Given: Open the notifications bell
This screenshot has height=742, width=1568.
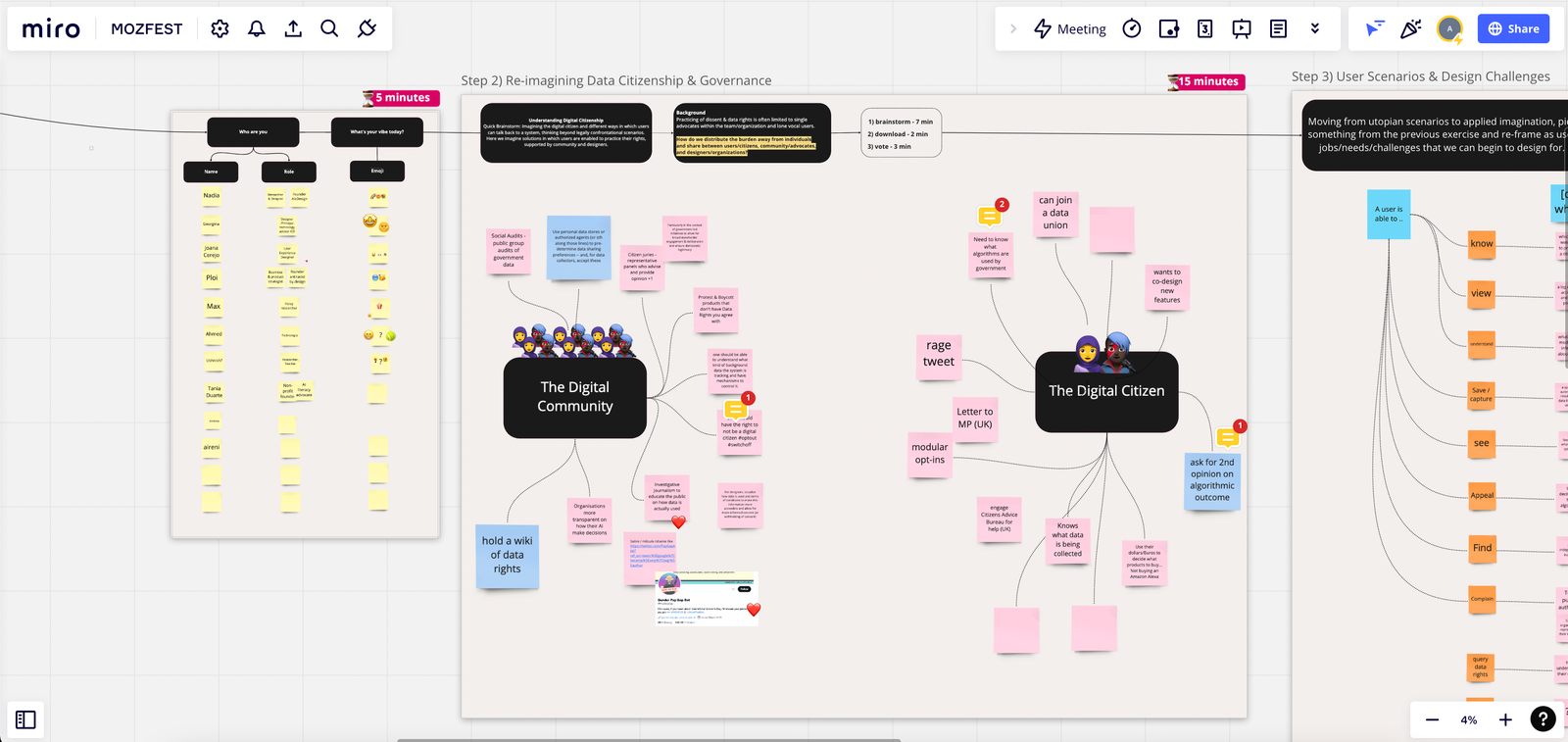Looking at the screenshot, I should [257, 29].
